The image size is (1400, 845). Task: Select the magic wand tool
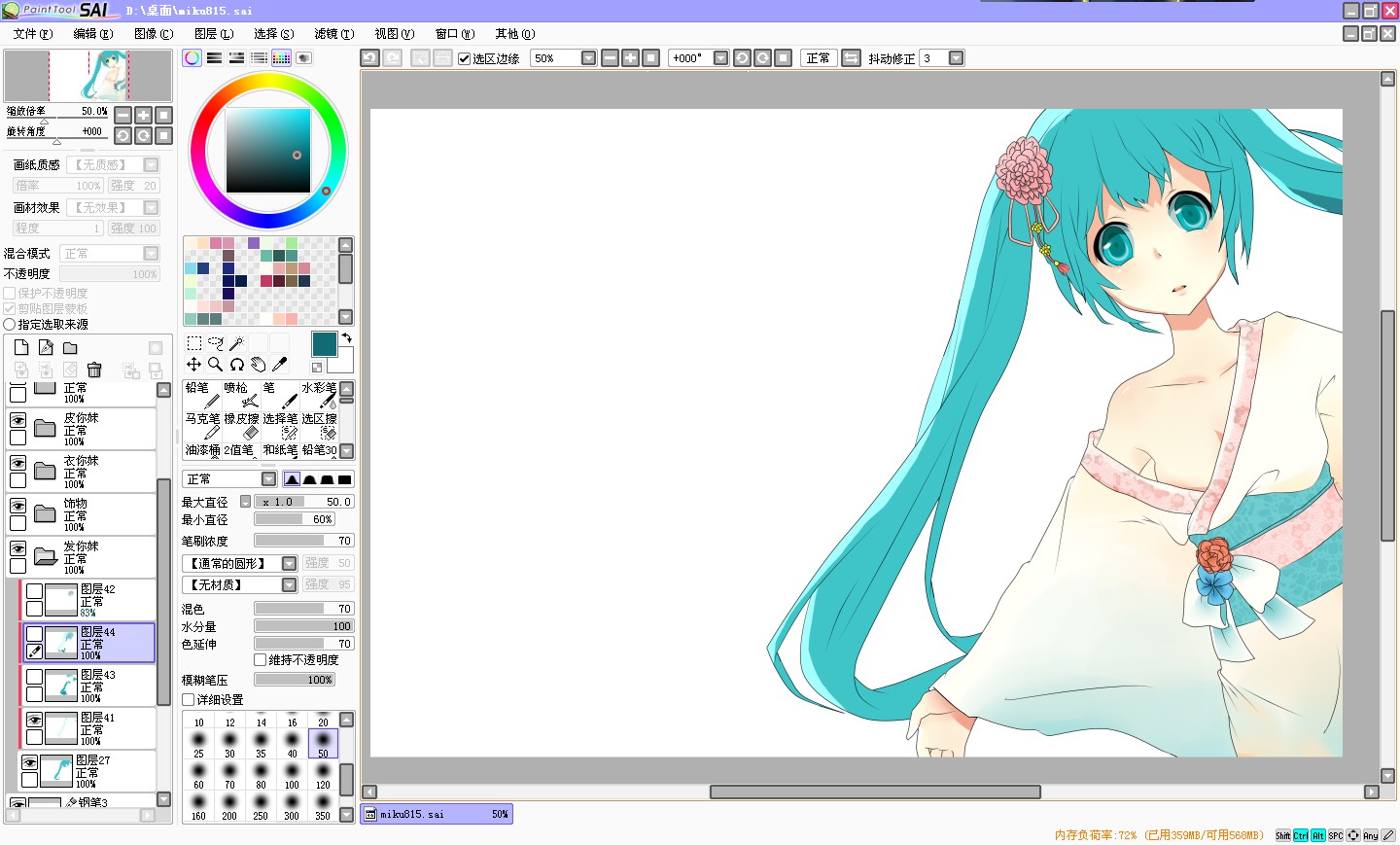pyautogui.click(x=236, y=343)
